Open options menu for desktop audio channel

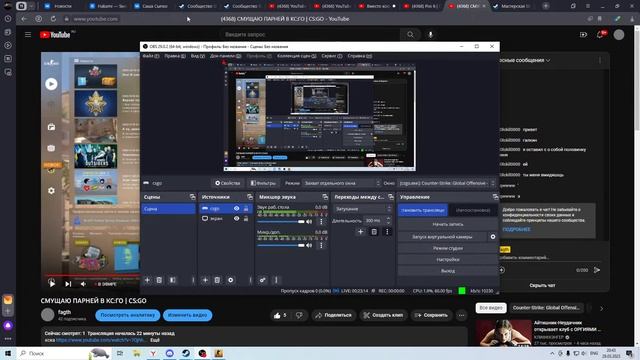click(x=321, y=221)
